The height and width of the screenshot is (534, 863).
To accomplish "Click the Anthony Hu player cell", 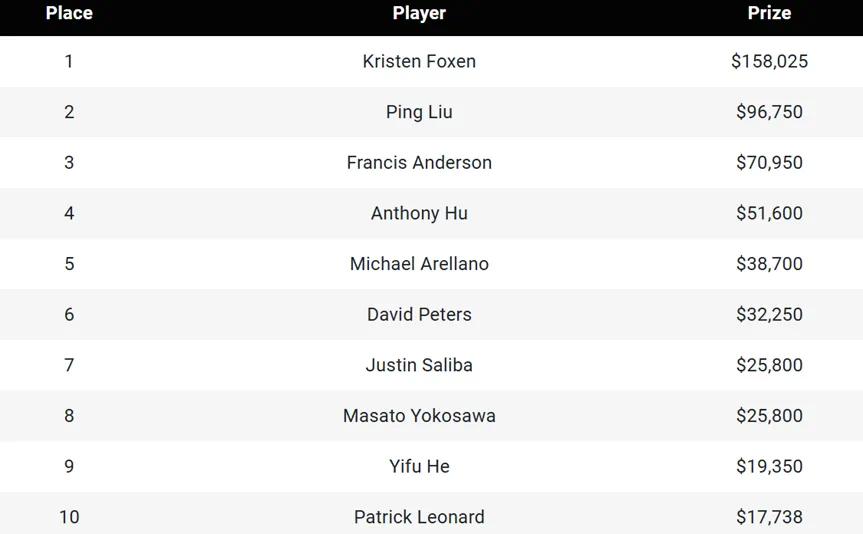I will click(x=419, y=213).
